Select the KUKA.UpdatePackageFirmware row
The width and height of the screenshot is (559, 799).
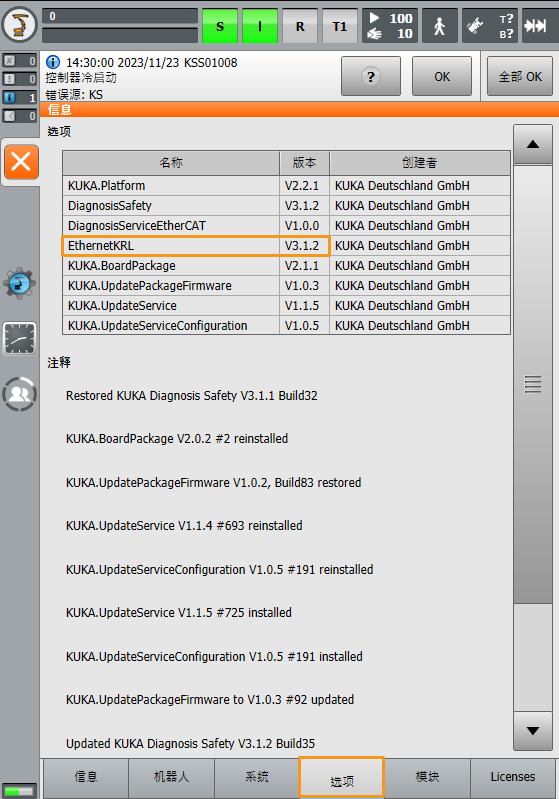point(286,285)
